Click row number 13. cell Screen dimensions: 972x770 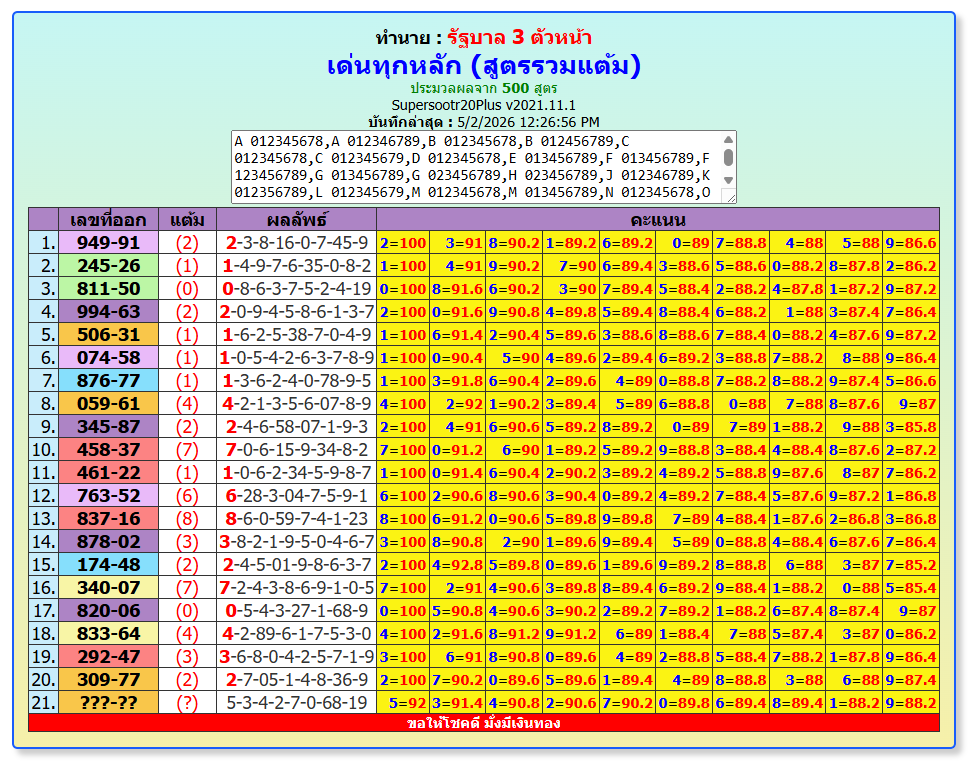43,518
